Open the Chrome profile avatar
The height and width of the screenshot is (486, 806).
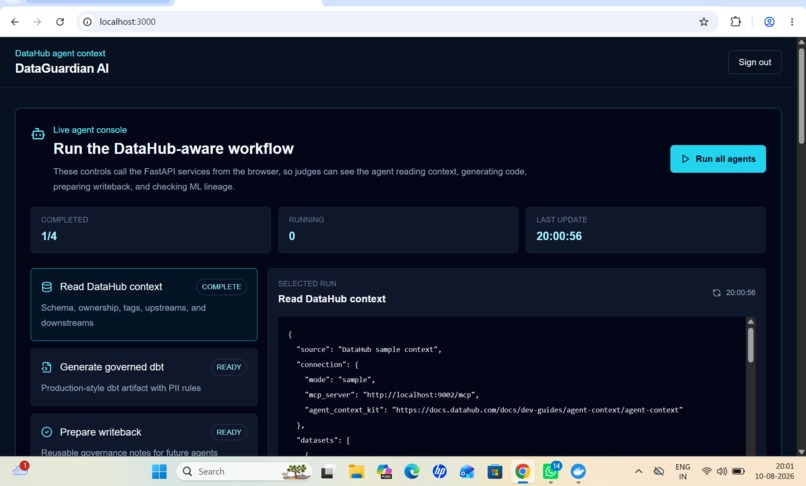[x=769, y=22]
